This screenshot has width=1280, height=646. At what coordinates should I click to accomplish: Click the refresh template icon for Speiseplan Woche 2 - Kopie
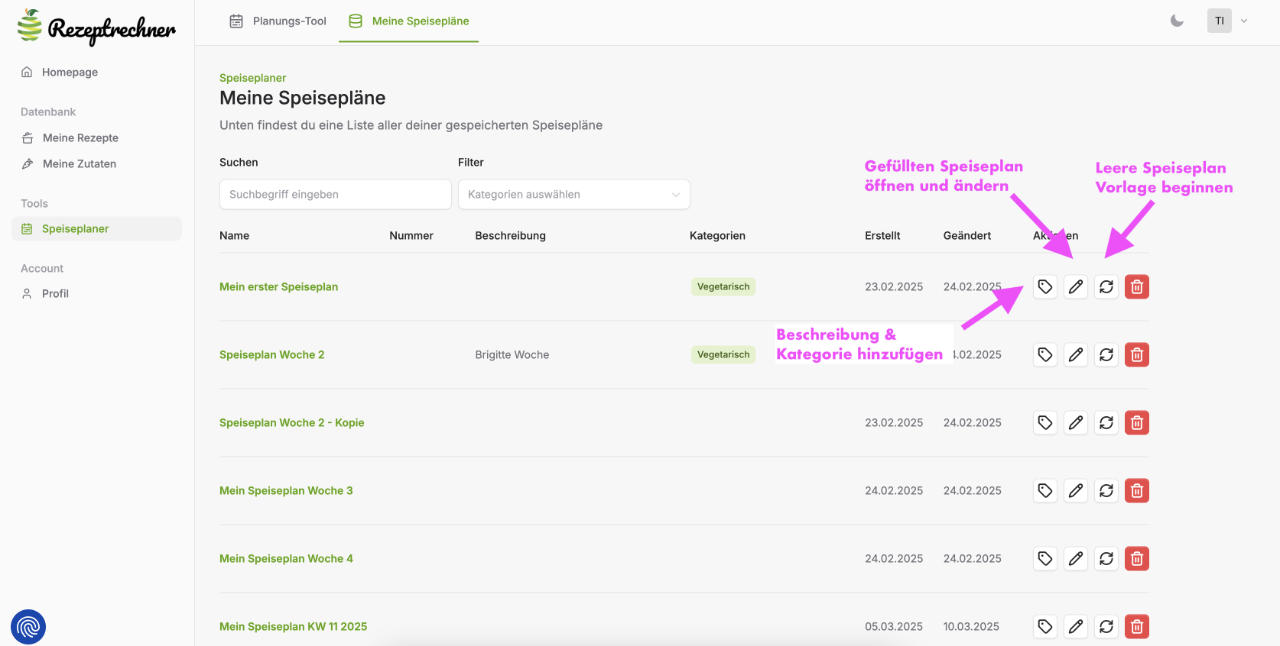coord(1106,423)
